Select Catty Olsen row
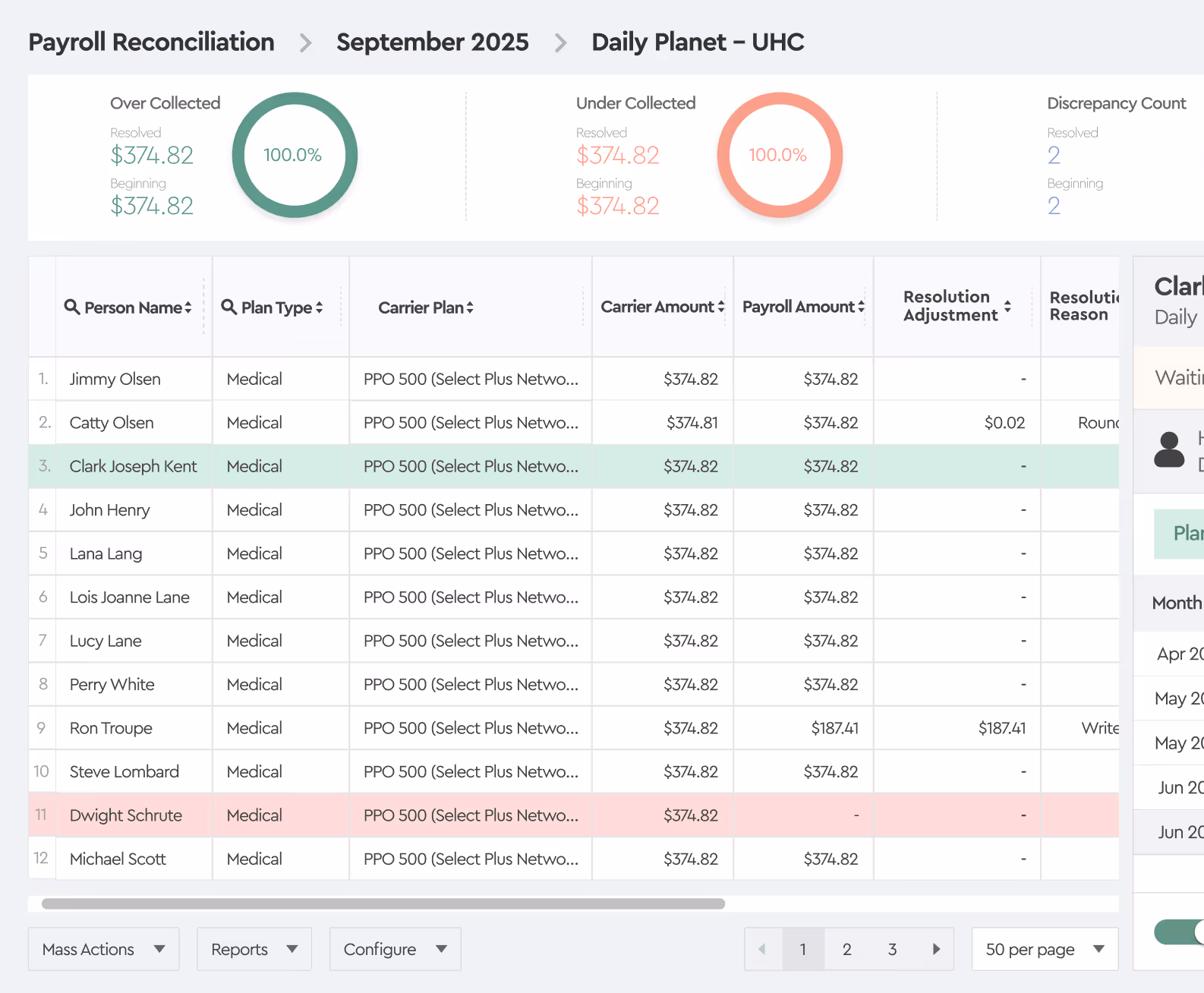 point(574,423)
